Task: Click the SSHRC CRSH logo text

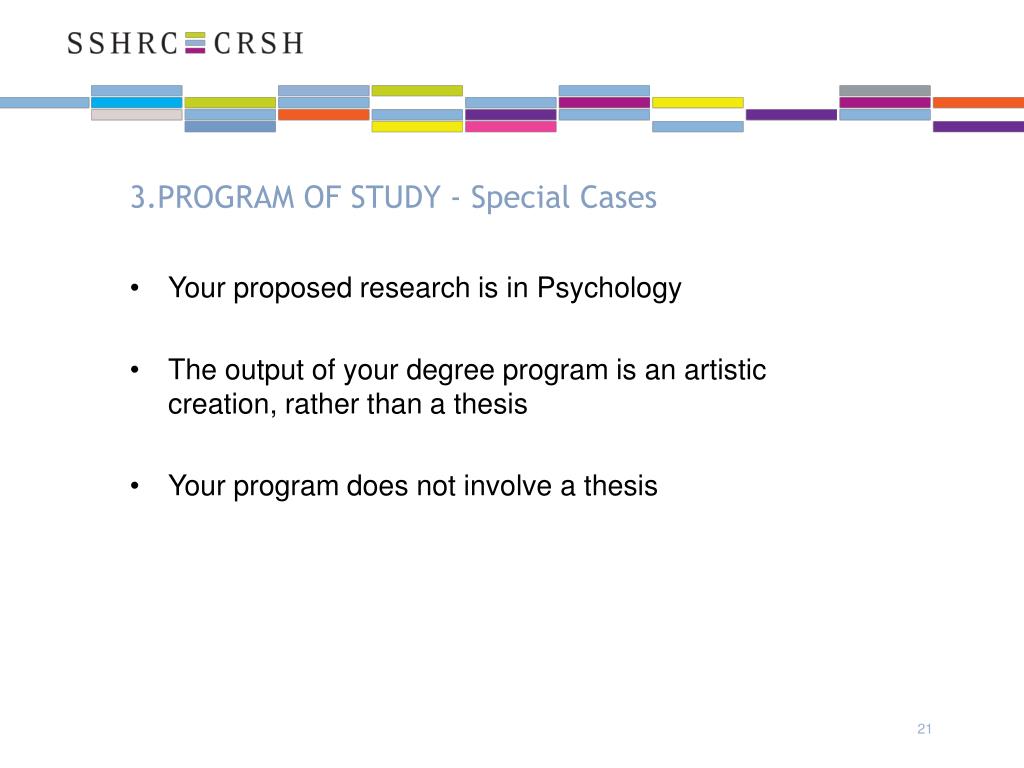Action: [x=185, y=43]
